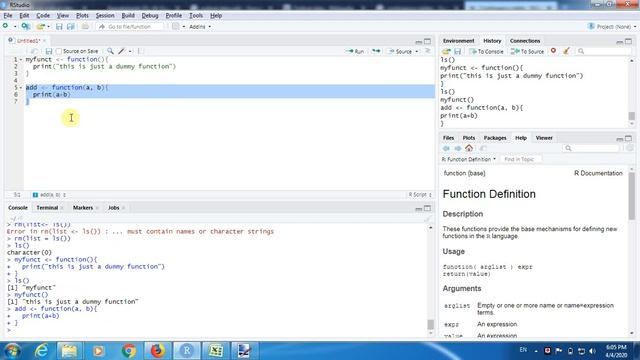Click the Find in Topic field

[x=520, y=159]
